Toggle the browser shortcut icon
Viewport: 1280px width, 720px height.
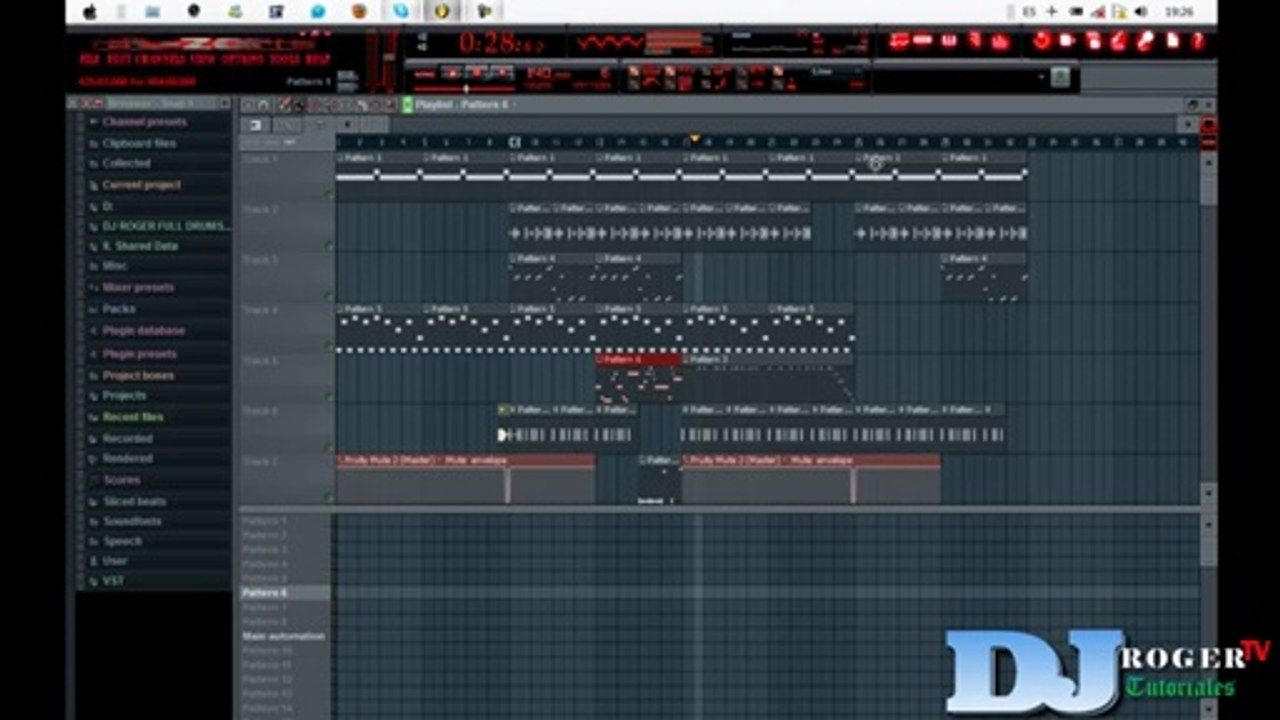pos(975,41)
